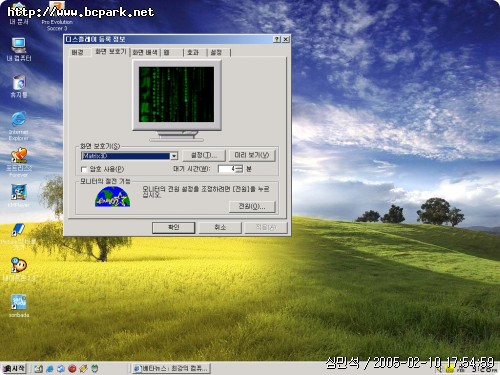Viewport: 500px width, 375px height.
Task: Click the 베타뉴스 taskbar window button
Action: click(171, 369)
